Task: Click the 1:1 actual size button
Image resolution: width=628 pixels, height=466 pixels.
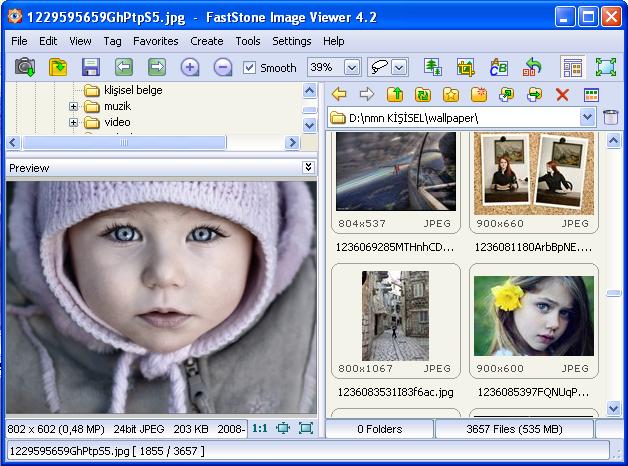Action: (259, 429)
